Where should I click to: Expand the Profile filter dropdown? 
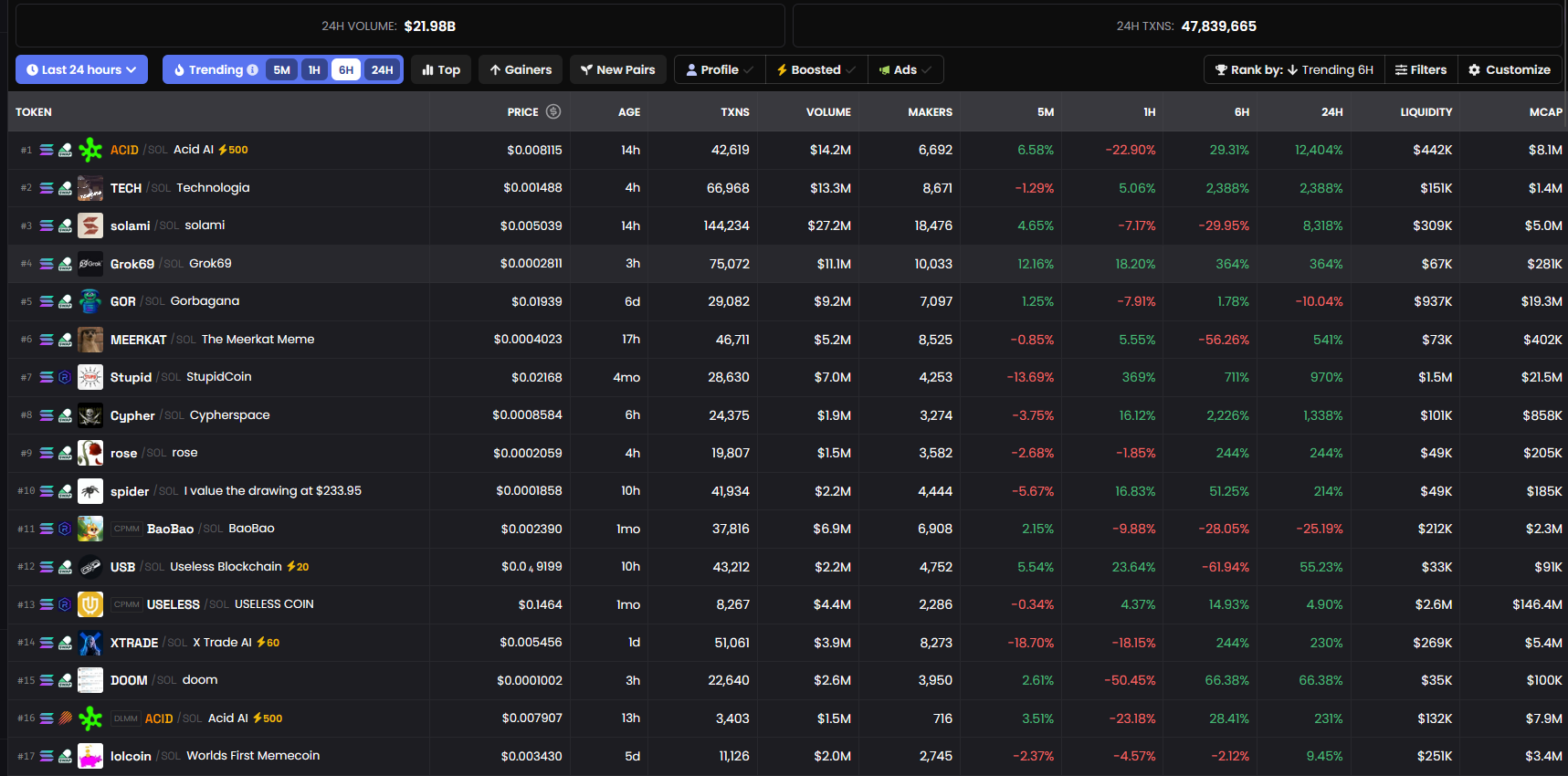click(x=720, y=69)
